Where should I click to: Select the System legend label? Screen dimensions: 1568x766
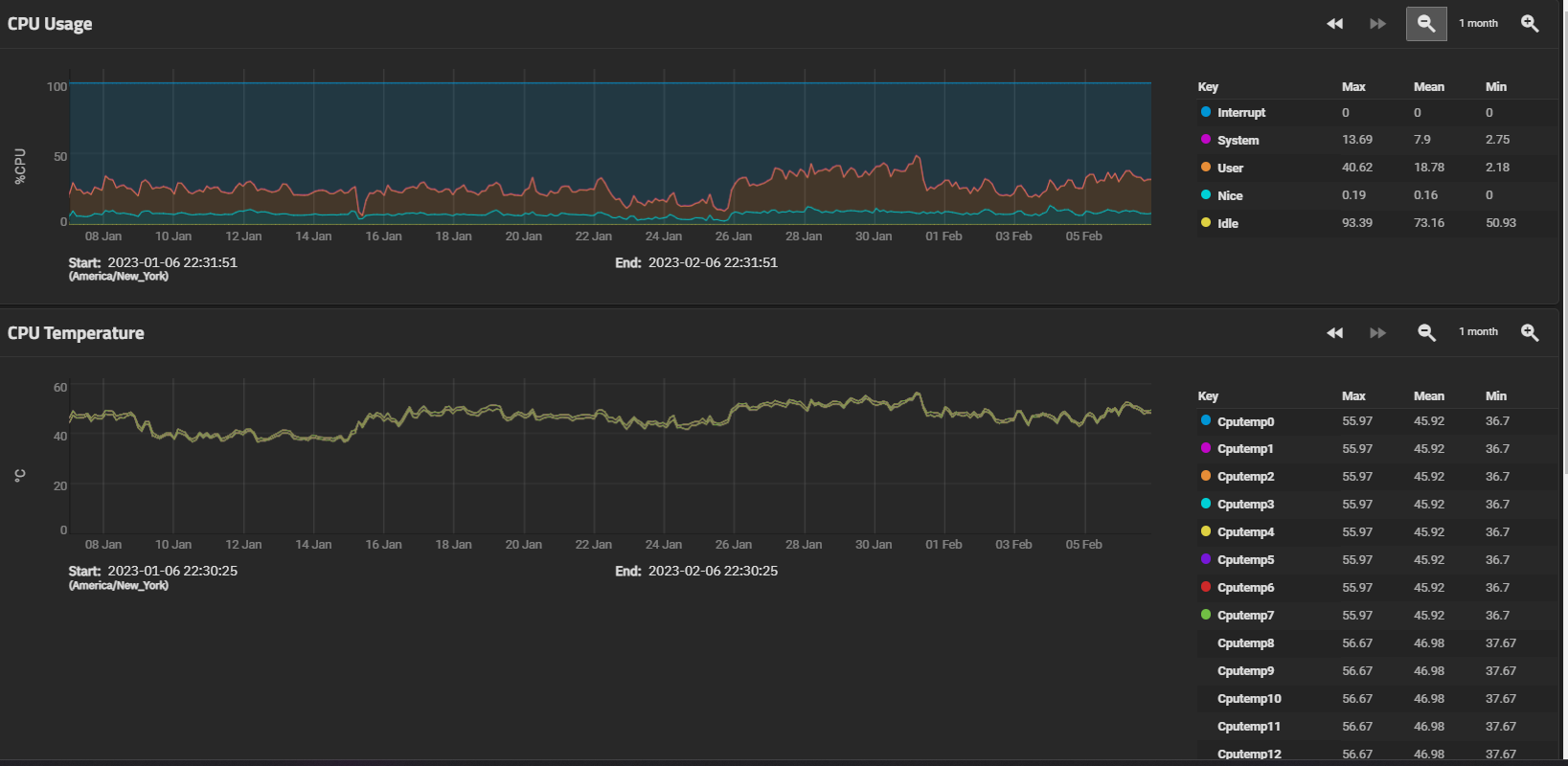pos(1238,141)
